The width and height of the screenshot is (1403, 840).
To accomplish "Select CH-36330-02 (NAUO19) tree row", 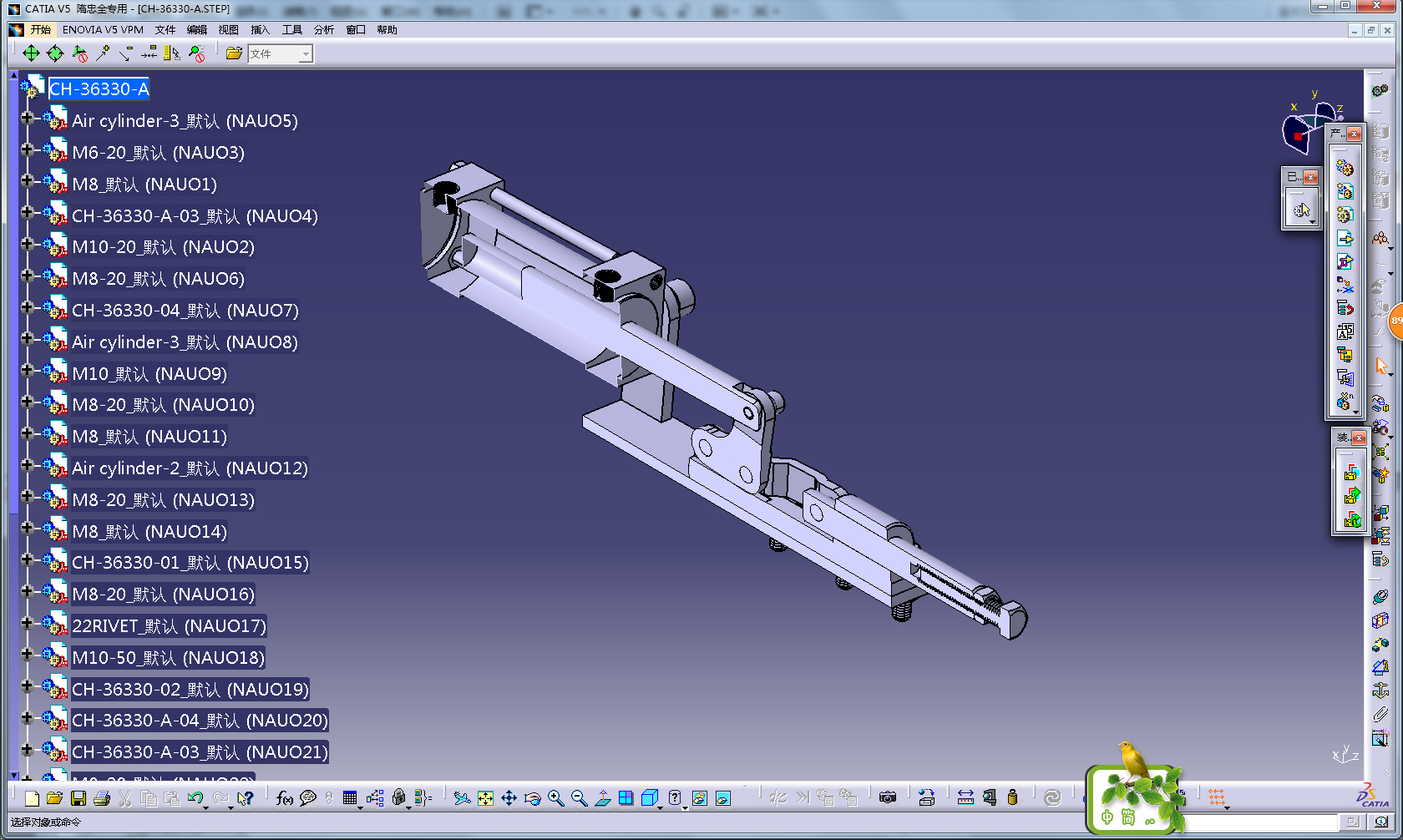I will tap(190, 690).
